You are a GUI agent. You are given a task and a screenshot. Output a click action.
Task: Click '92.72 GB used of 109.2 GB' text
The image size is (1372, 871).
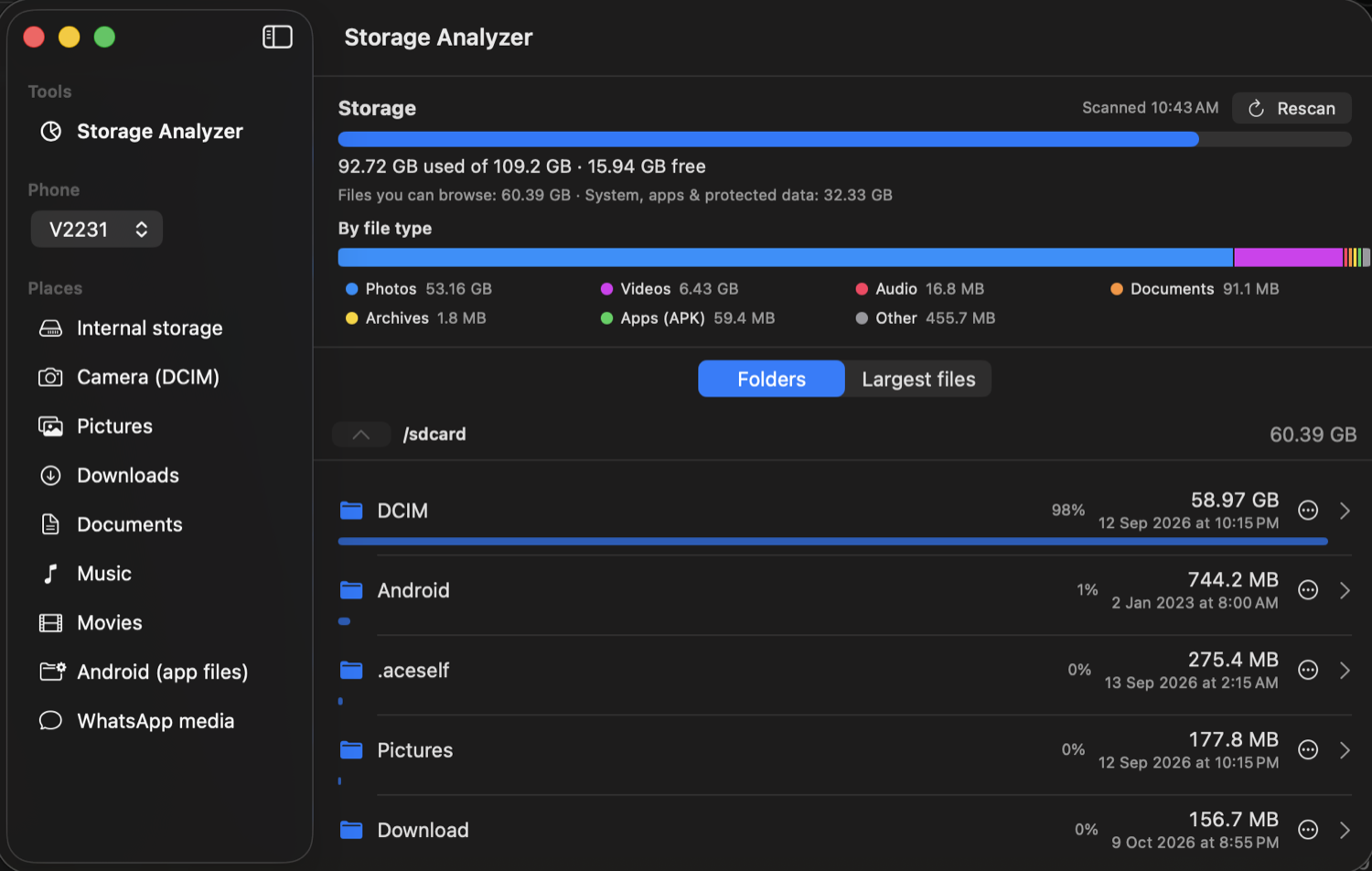pyautogui.click(x=455, y=167)
